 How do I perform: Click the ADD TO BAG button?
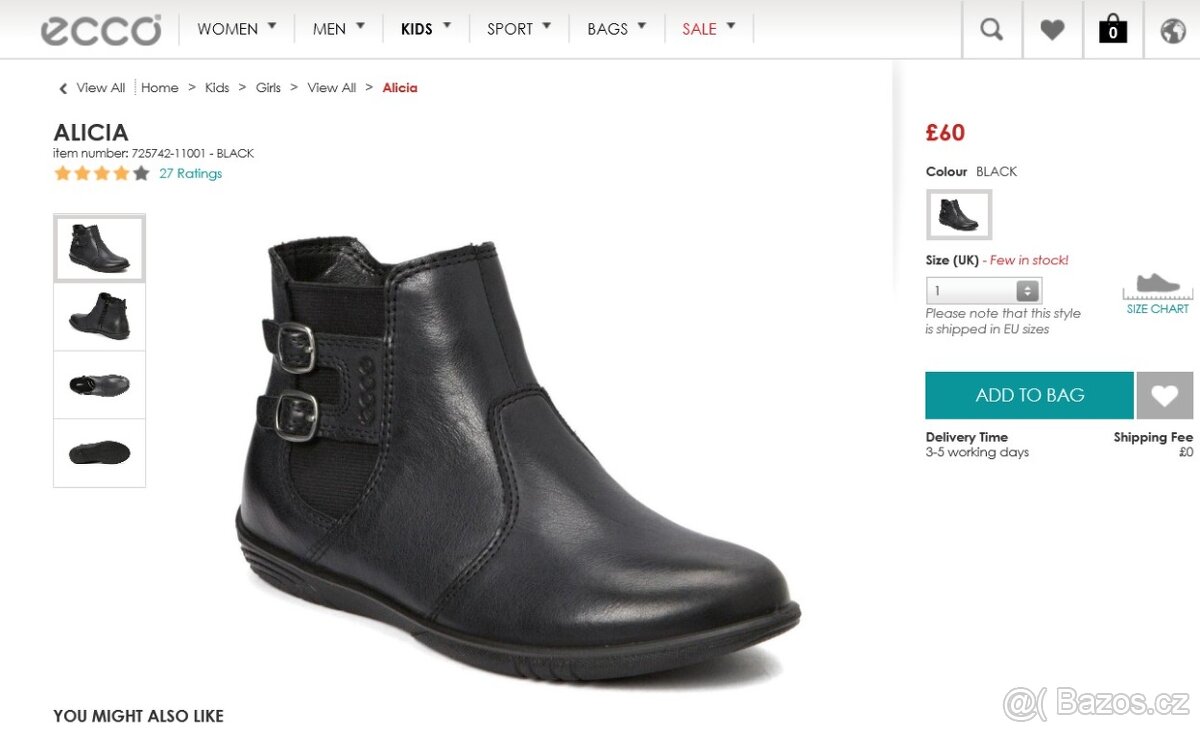click(1029, 395)
